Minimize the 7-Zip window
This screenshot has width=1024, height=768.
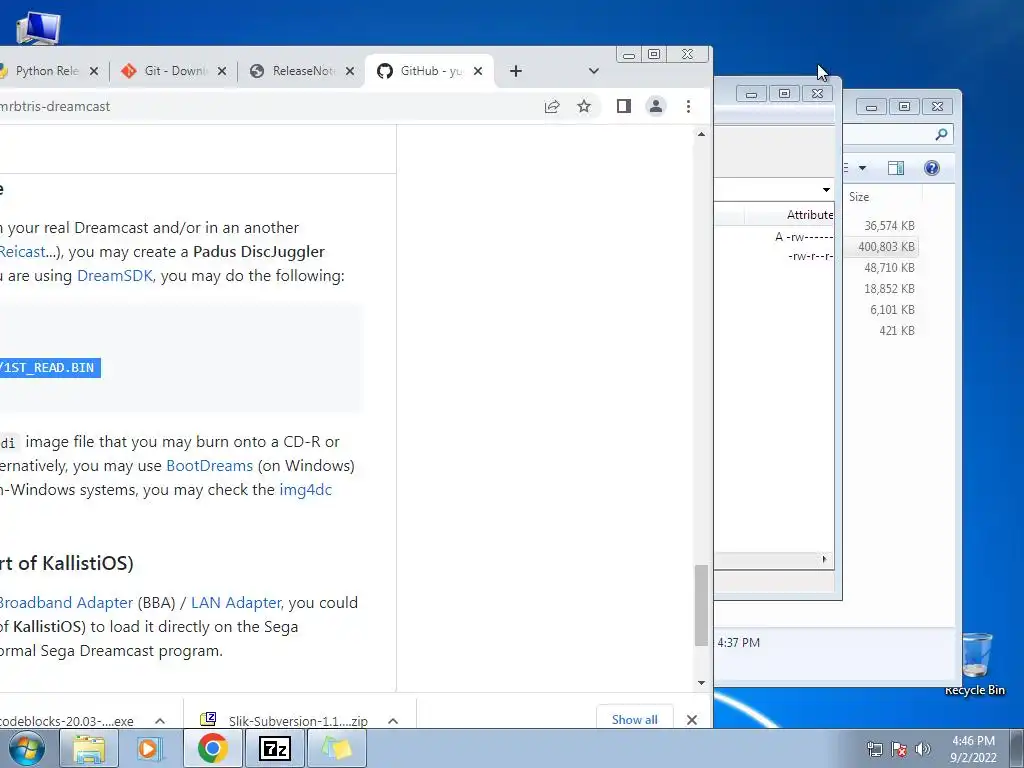(752, 94)
